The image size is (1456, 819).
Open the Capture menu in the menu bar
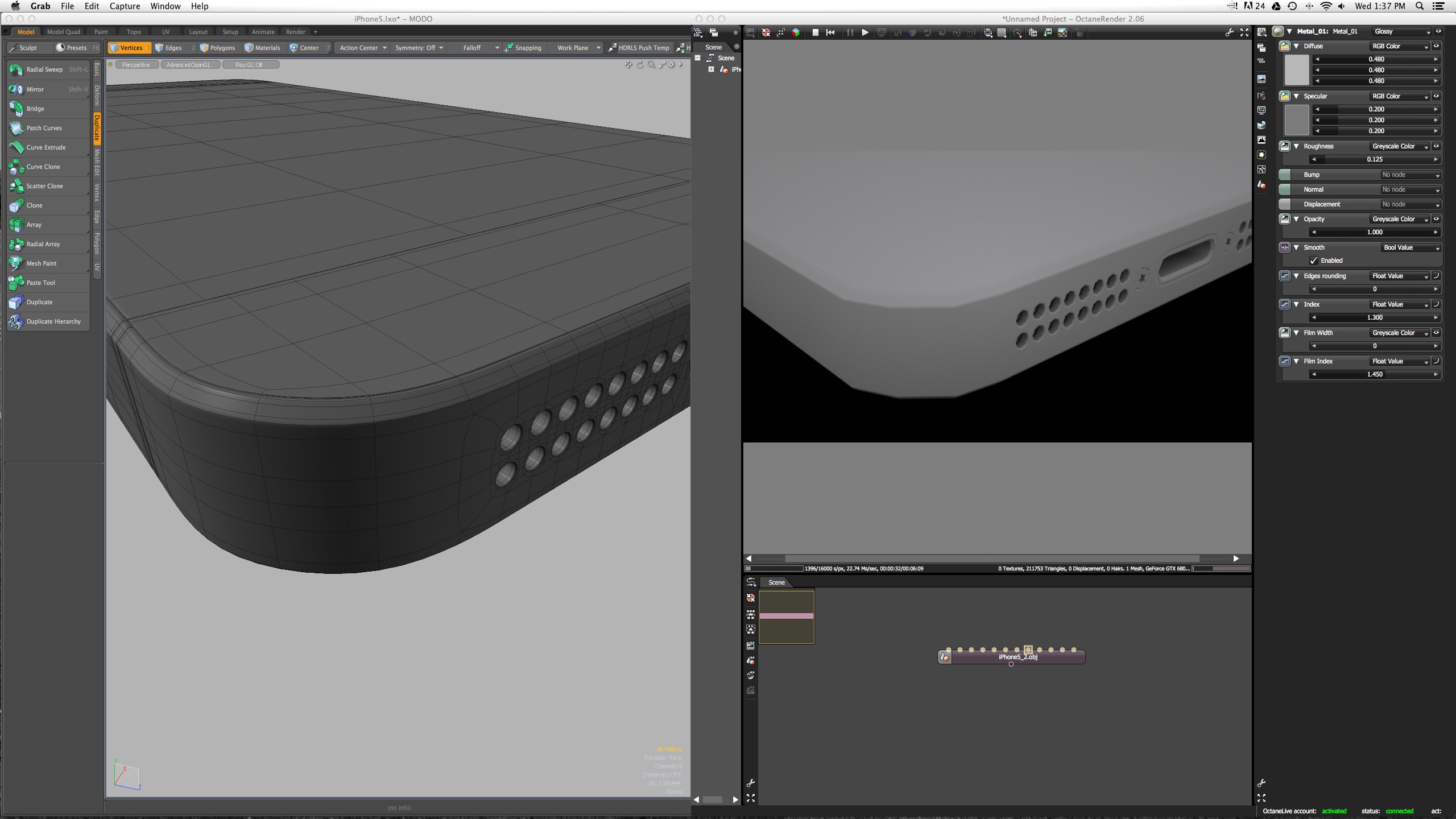pos(125,6)
